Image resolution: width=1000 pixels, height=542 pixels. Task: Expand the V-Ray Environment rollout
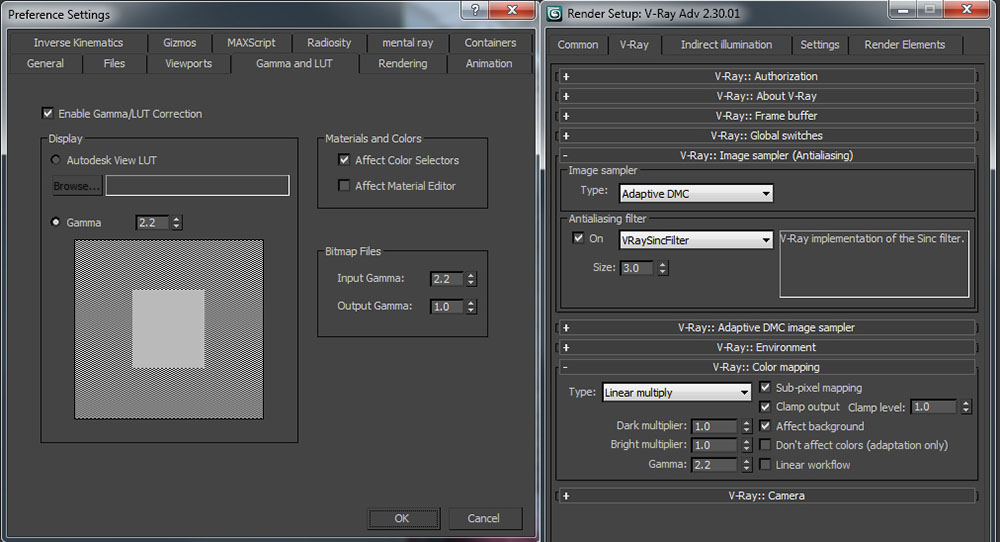tap(766, 347)
